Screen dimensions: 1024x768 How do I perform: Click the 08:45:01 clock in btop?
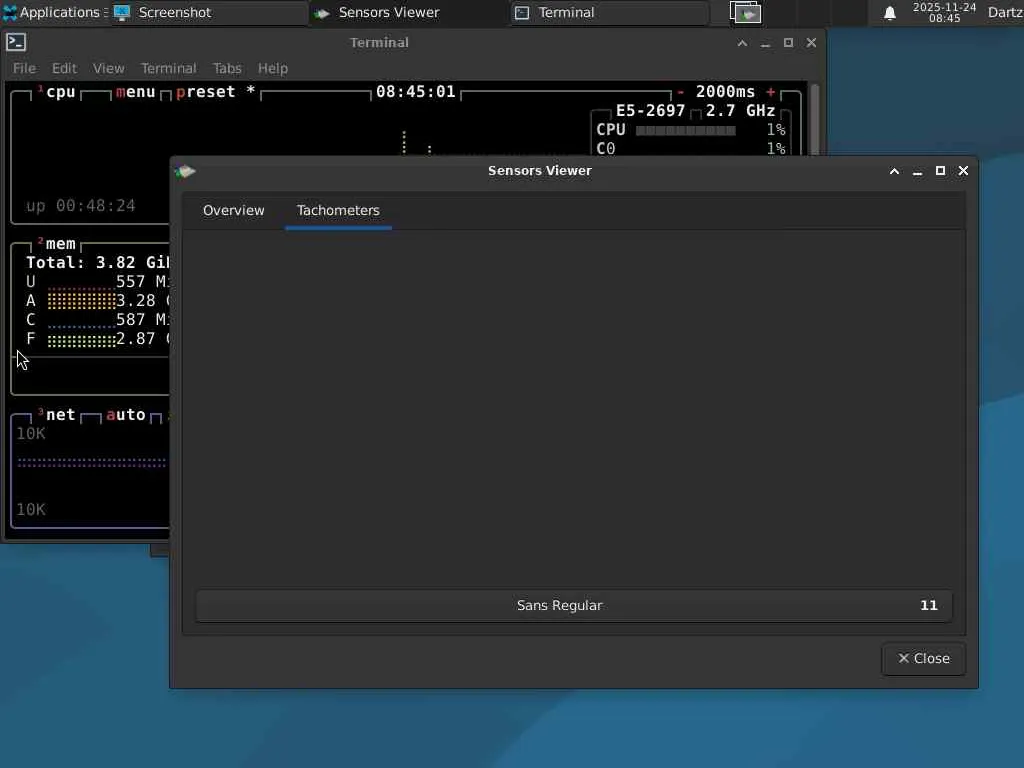click(415, 91)
